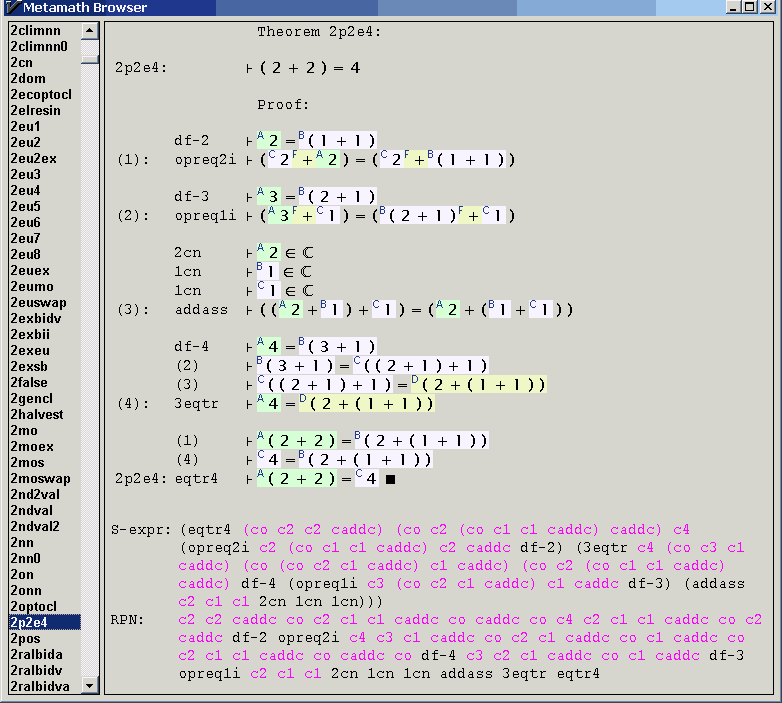The width and height of the screenshot is (782, 703).
Task: Select 2eu1 in the theorem list
Action: tap(25, 127)
